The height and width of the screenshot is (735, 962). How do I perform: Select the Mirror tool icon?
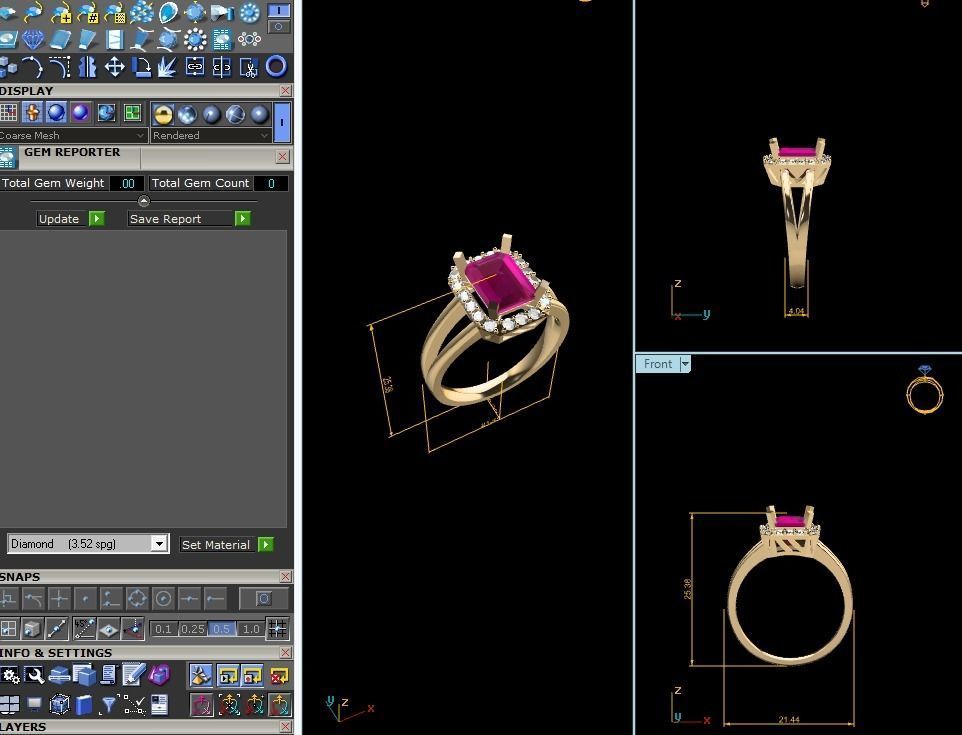click(x=87, y=67)
